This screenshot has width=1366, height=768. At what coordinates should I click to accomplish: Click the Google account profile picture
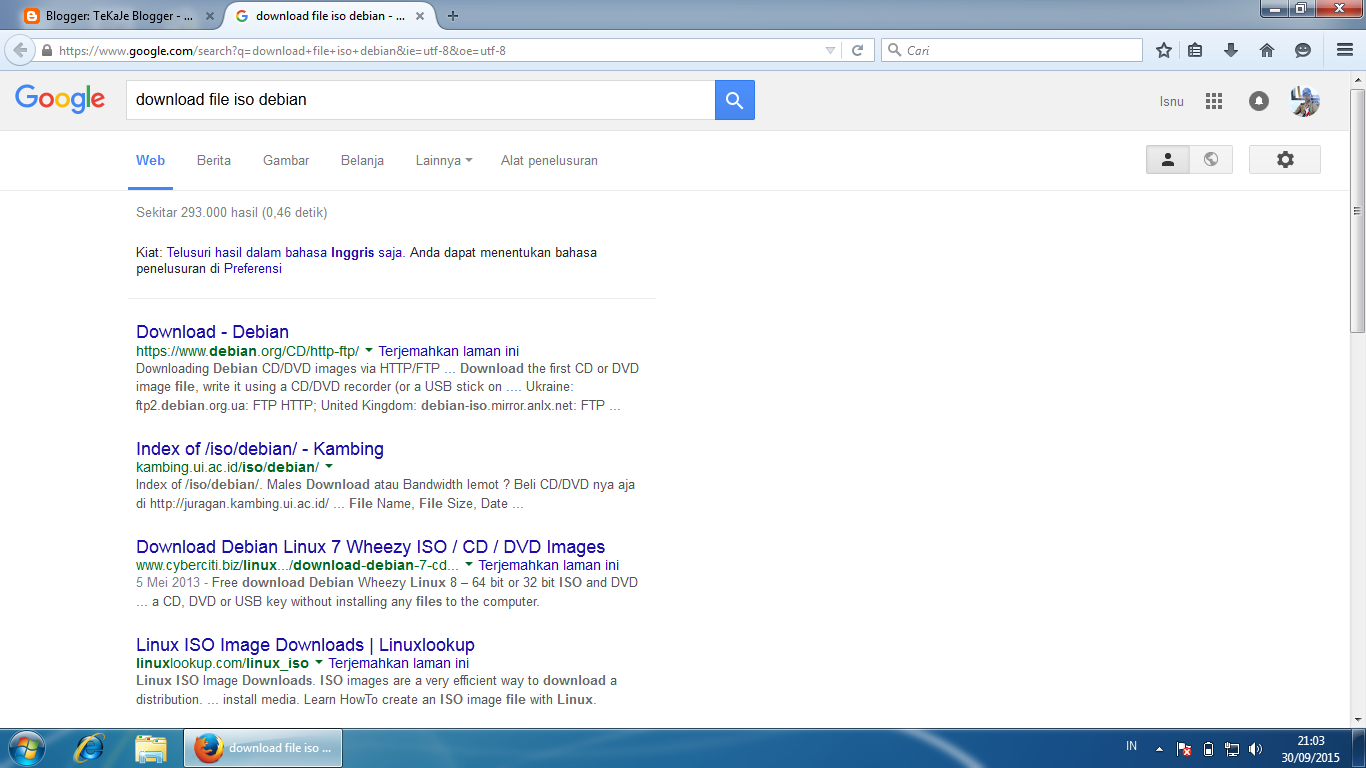(x=1305, y=101)
